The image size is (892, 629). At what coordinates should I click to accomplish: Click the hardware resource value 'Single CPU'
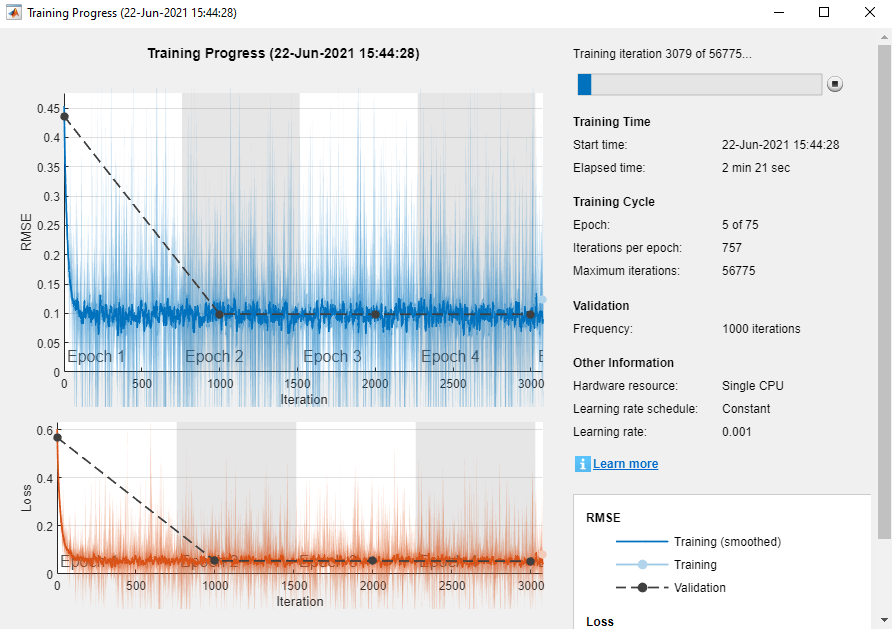click(x=753, y=386)
